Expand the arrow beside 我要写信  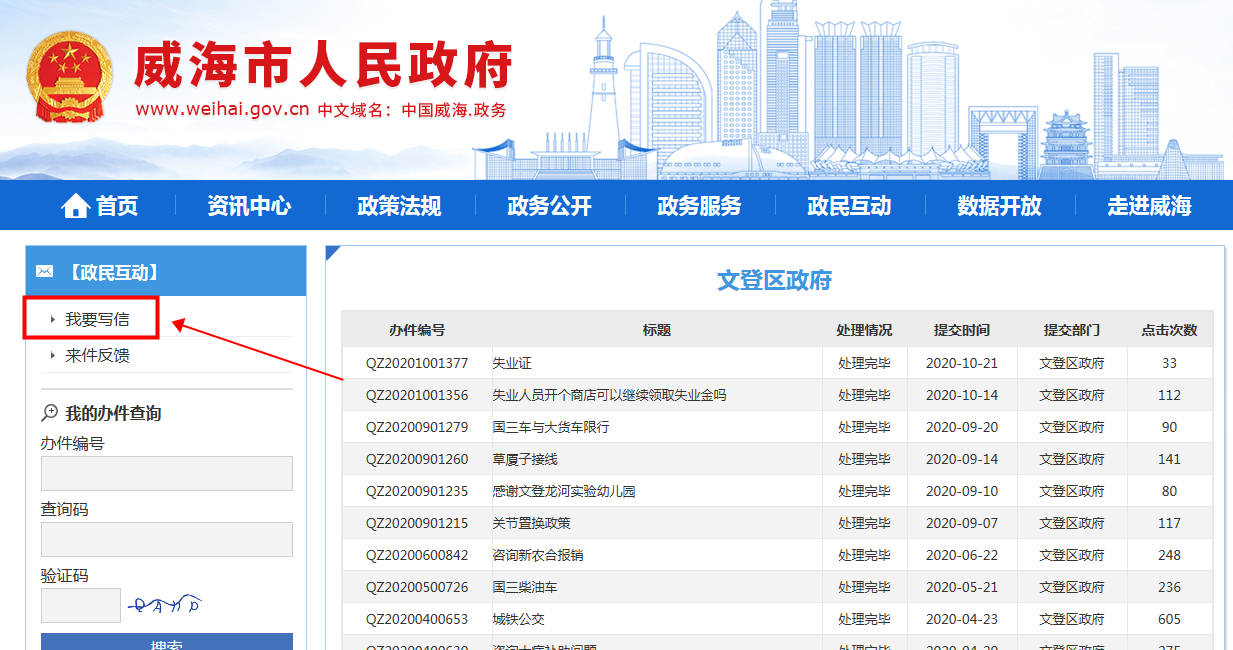coord(53,320)
